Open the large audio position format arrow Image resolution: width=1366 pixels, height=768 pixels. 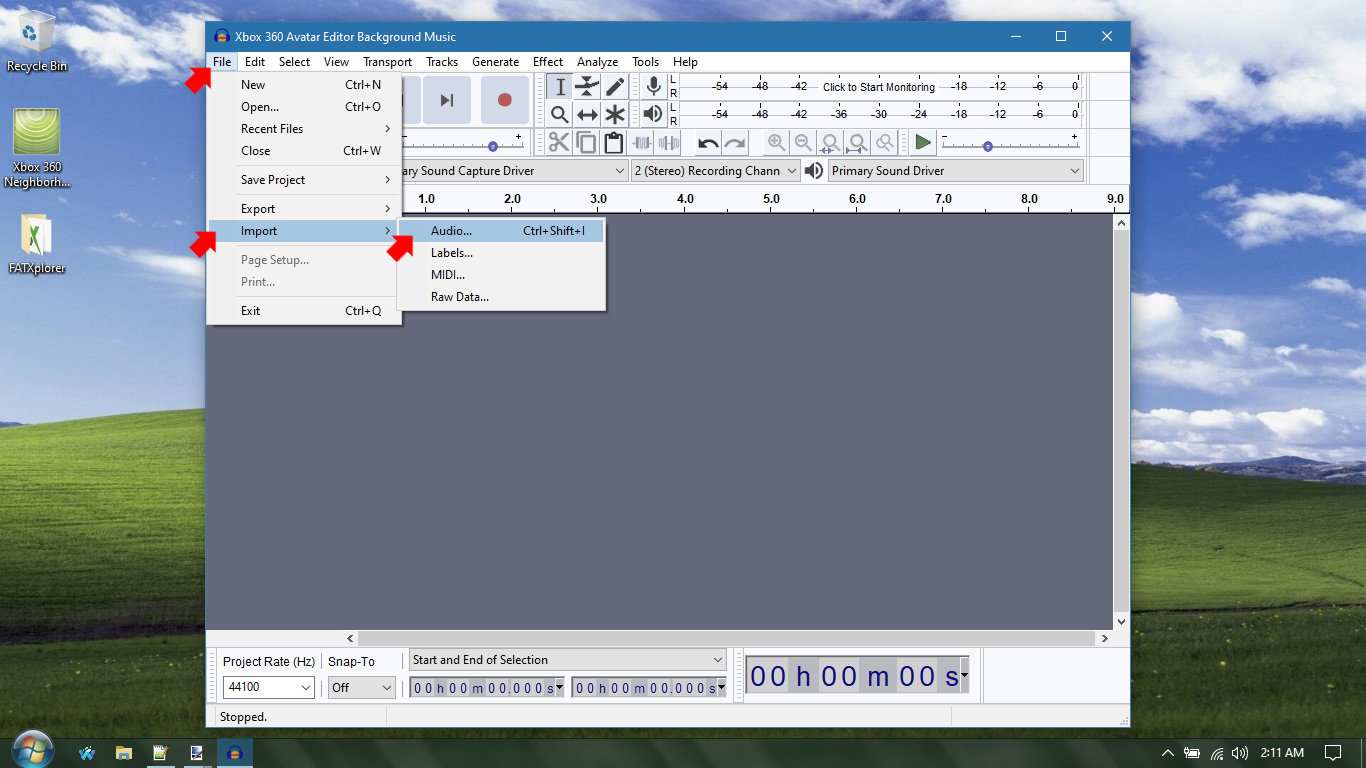click(964, 676)
